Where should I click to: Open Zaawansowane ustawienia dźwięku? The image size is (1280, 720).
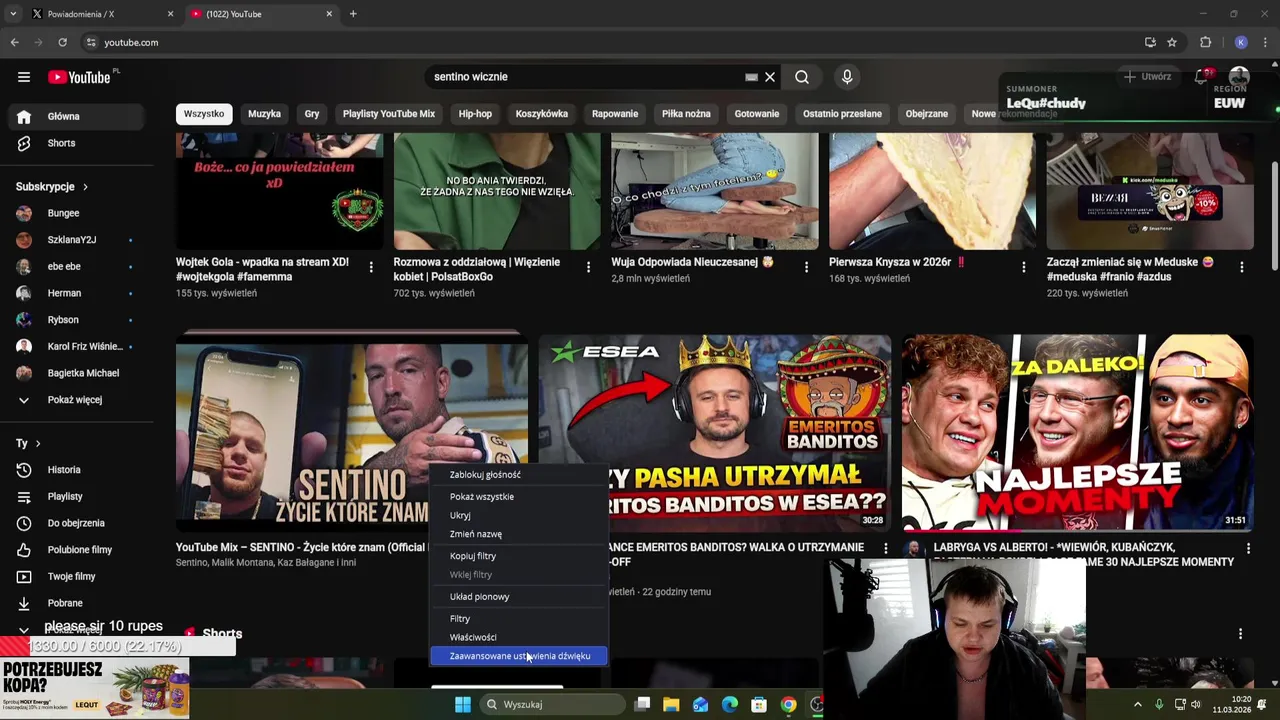tap(519, 656)
